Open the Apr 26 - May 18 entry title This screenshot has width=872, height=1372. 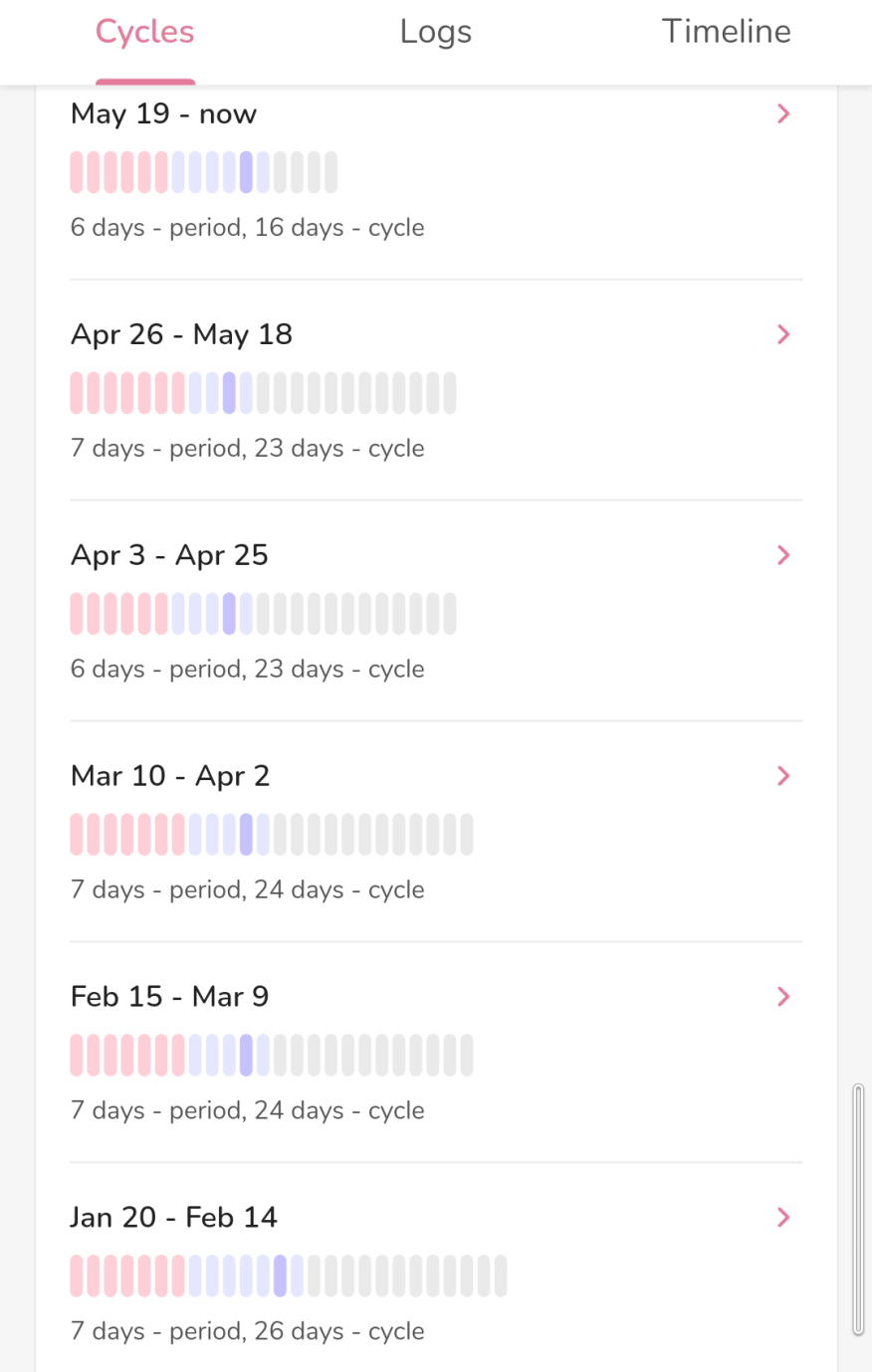pos(181,335)
